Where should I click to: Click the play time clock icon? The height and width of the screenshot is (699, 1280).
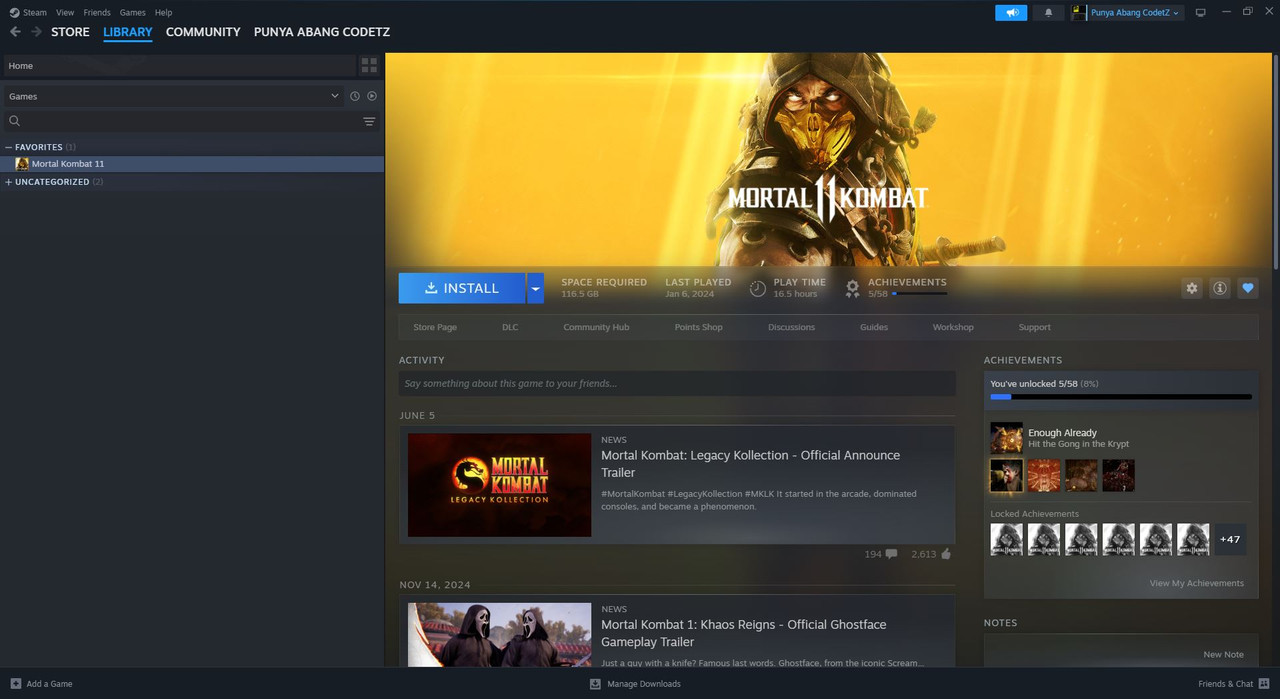coord(758,288)
